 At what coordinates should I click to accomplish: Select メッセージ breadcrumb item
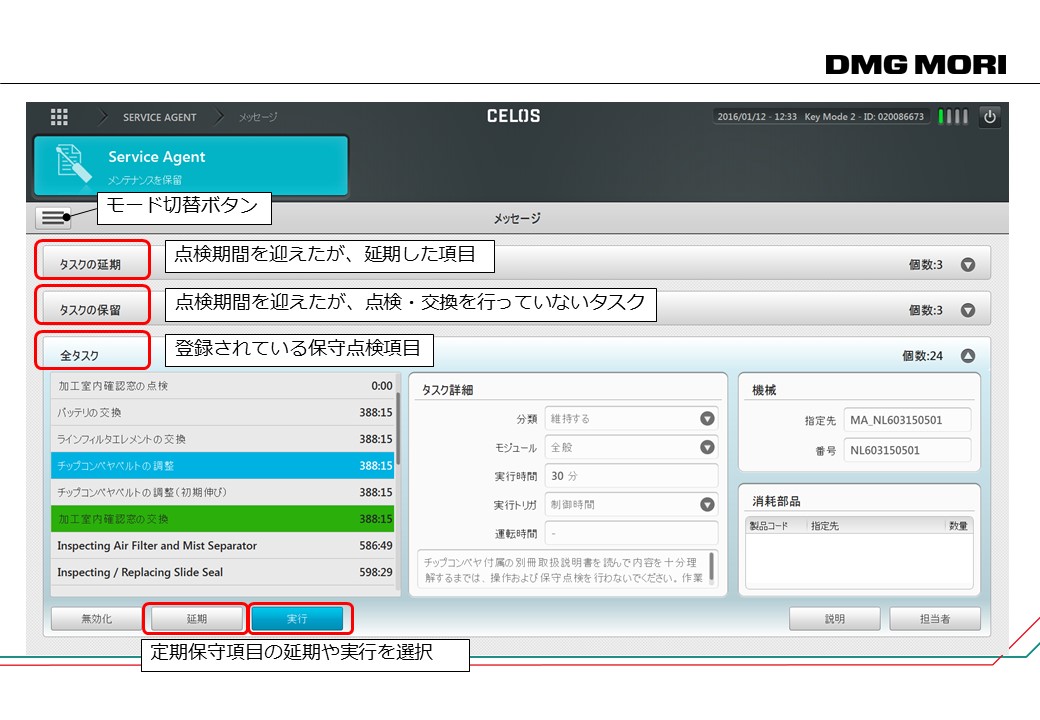[x=258, y=117]
